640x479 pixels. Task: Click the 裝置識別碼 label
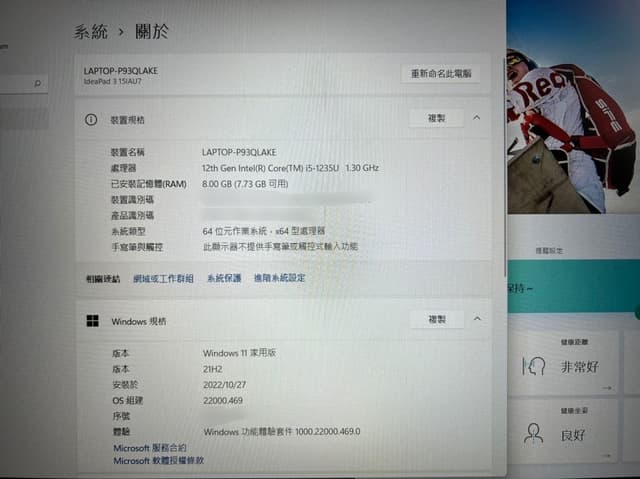click(132, 200)
